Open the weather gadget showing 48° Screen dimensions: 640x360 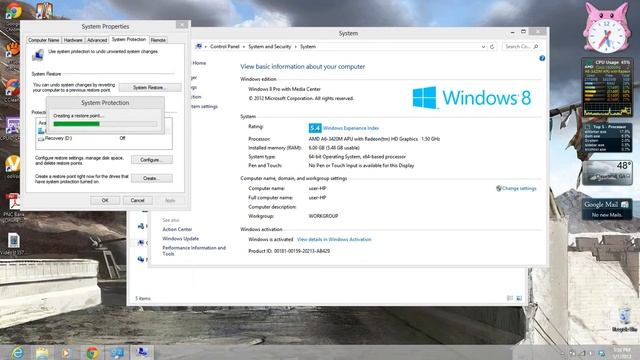607,173
